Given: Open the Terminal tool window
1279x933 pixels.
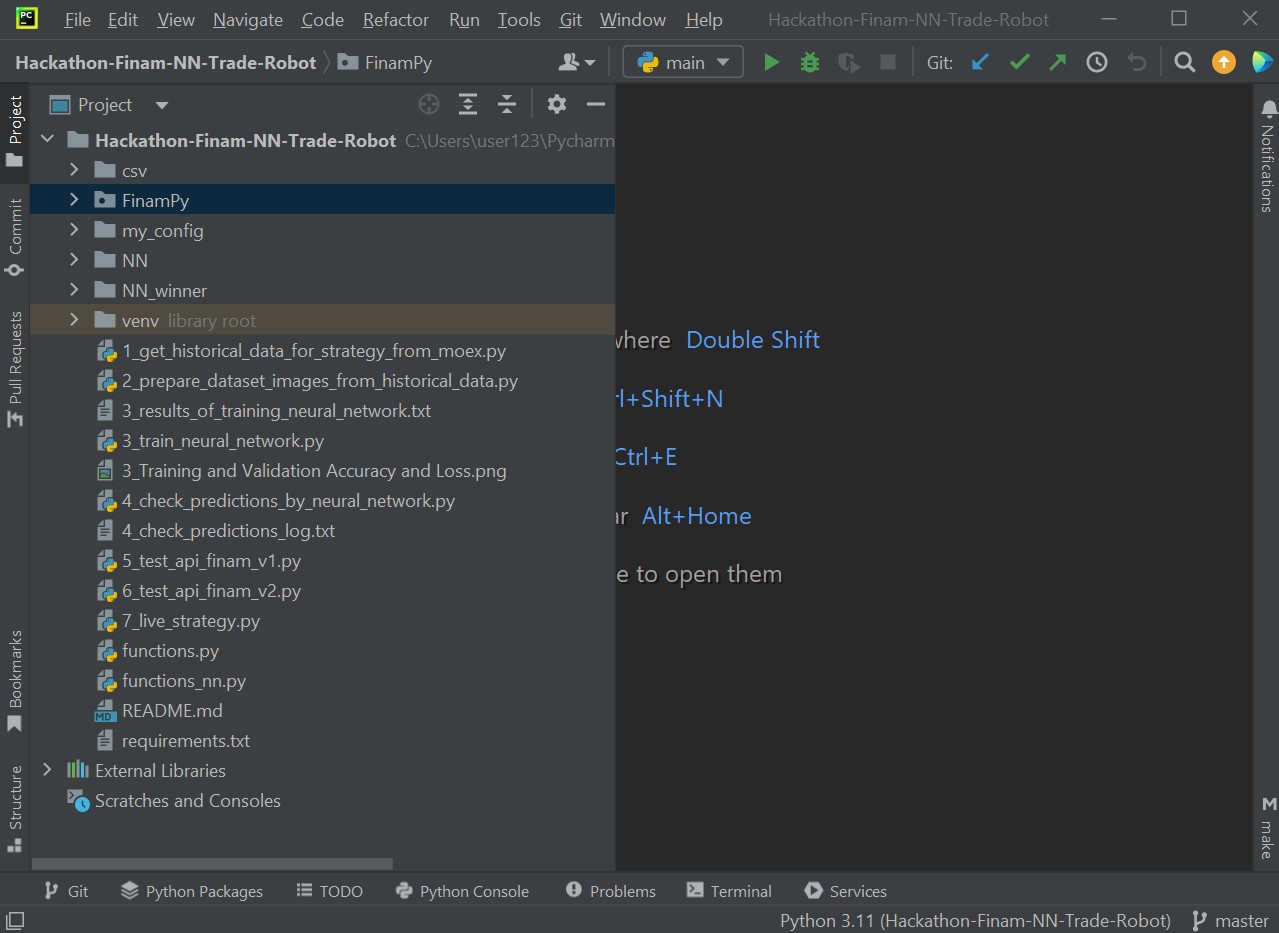Looking at the screenshot, I should pos(729,891).
